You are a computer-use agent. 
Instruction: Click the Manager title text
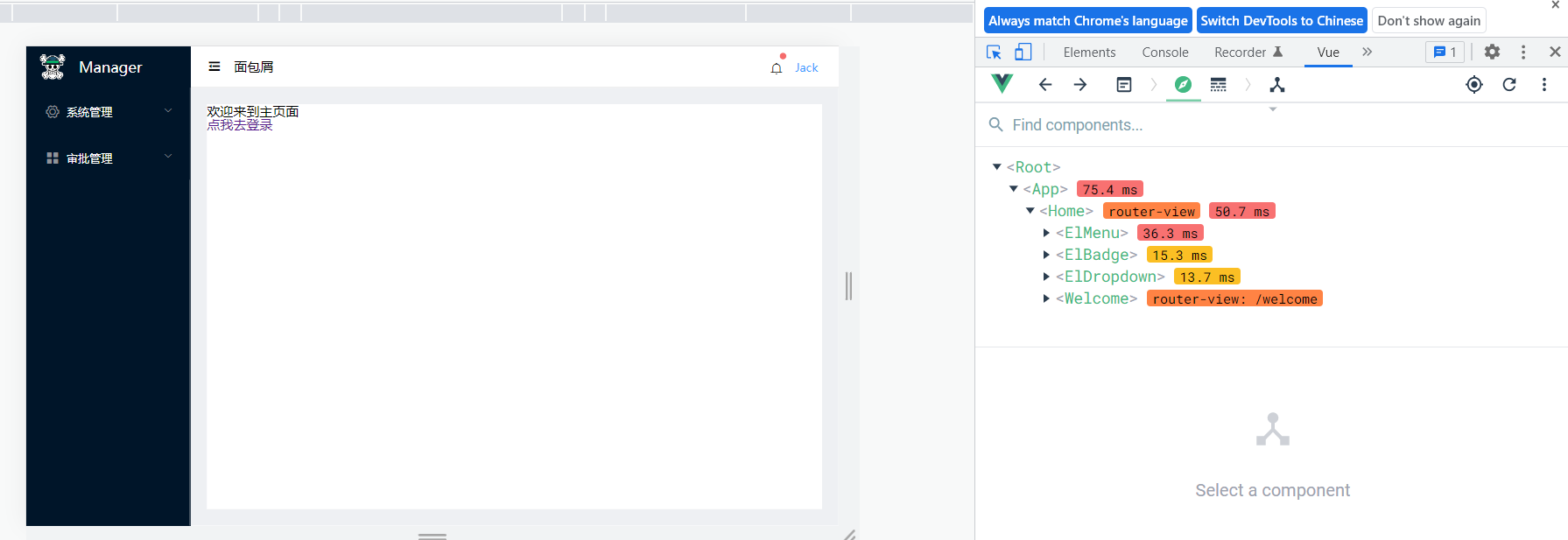[x=110, y=67]
